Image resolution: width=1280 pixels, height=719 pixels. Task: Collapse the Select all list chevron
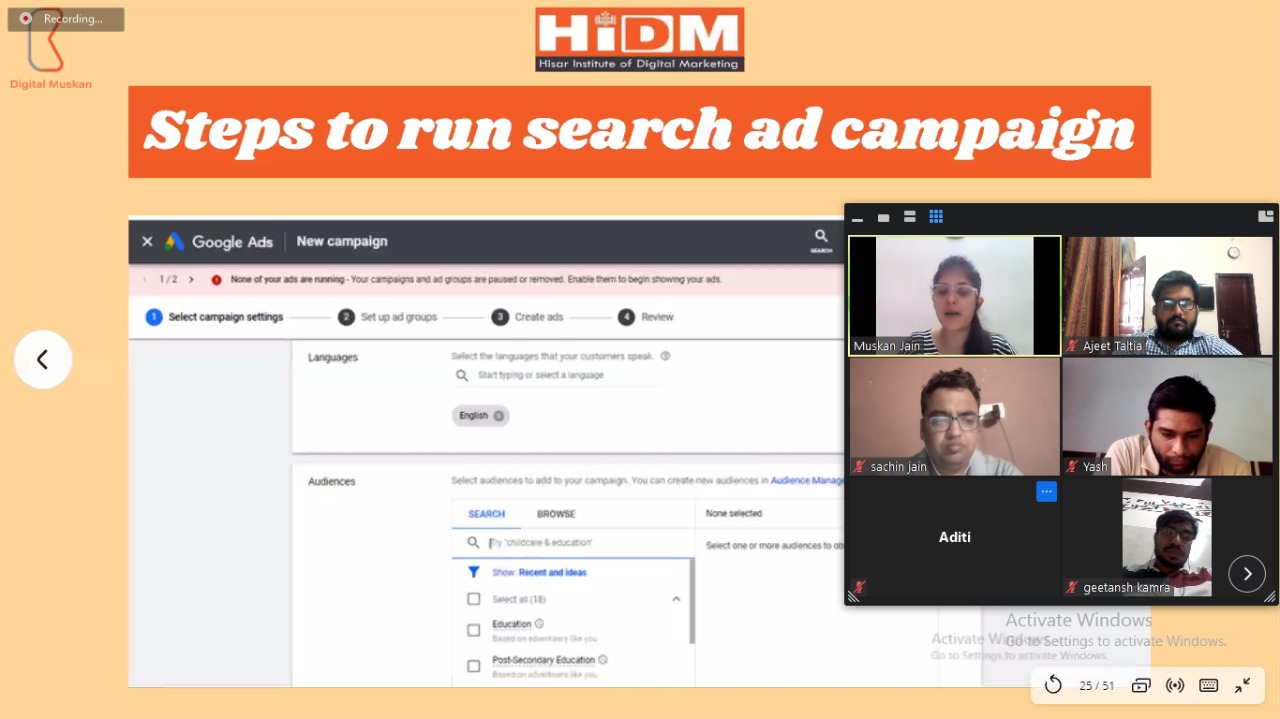click(676, 599)
